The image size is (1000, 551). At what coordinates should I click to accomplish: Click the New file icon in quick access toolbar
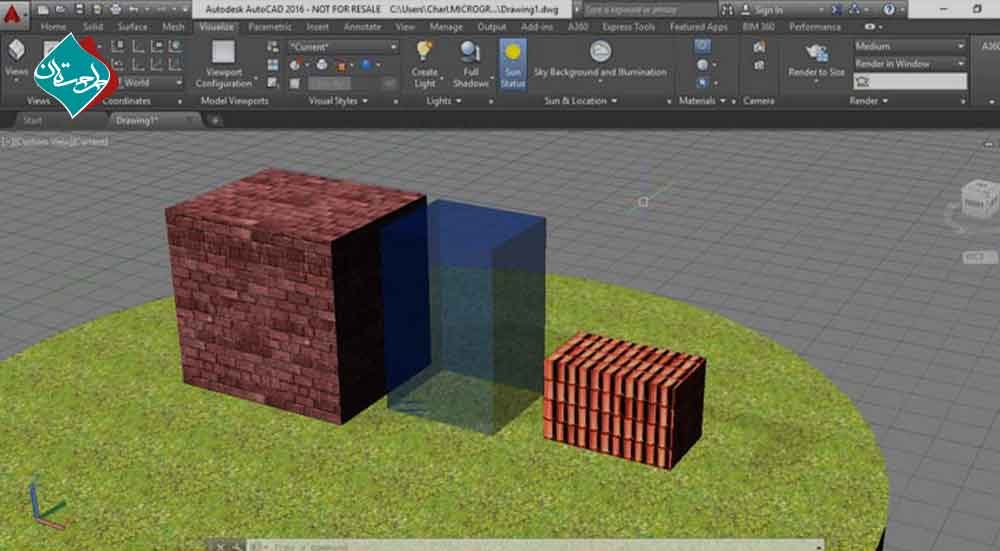click(x=43, y=10)
